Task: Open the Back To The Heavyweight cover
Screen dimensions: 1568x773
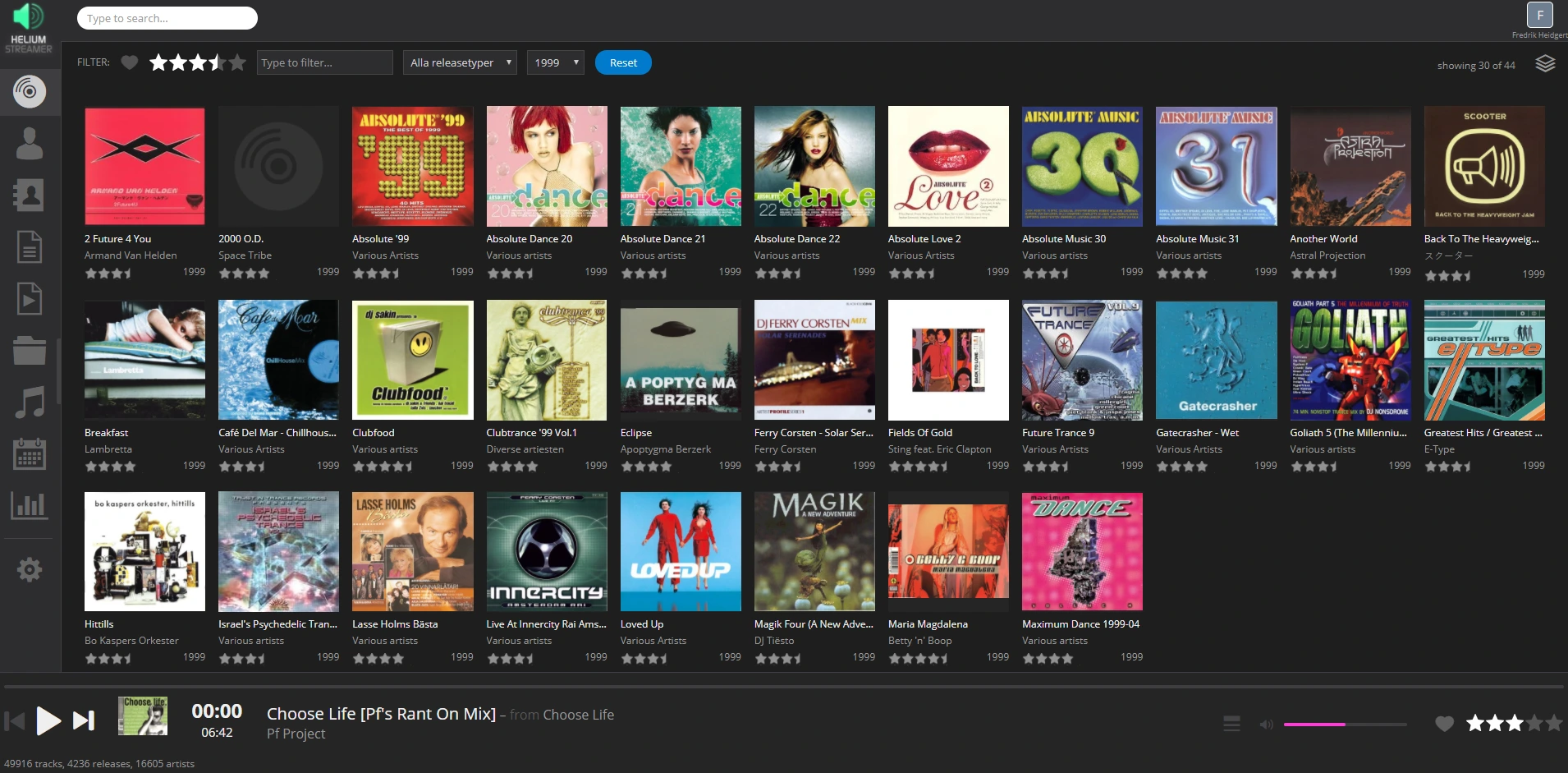Action: click(1484, 166)
